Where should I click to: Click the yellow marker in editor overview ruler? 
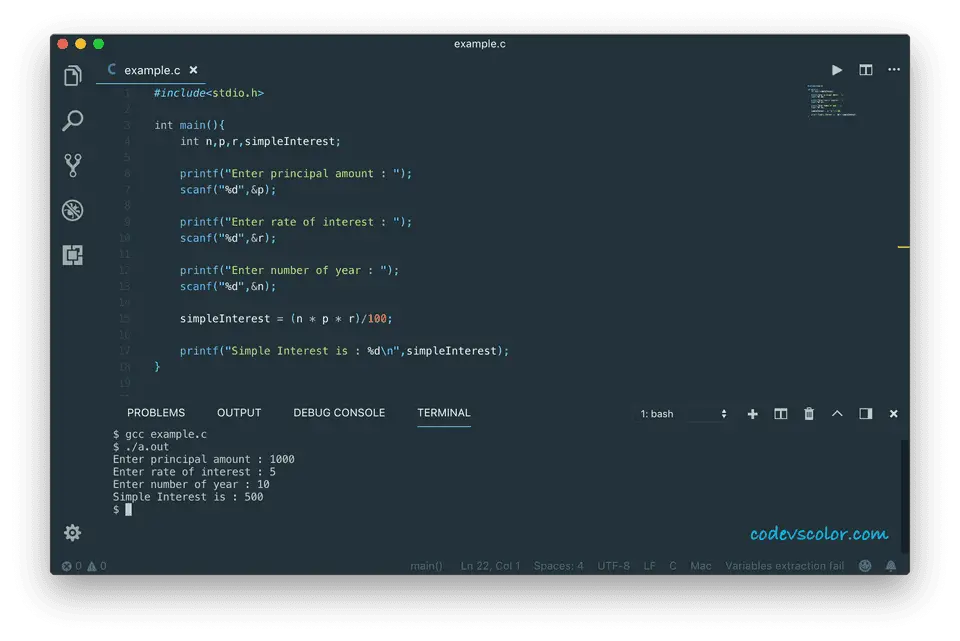coord(903,247)
